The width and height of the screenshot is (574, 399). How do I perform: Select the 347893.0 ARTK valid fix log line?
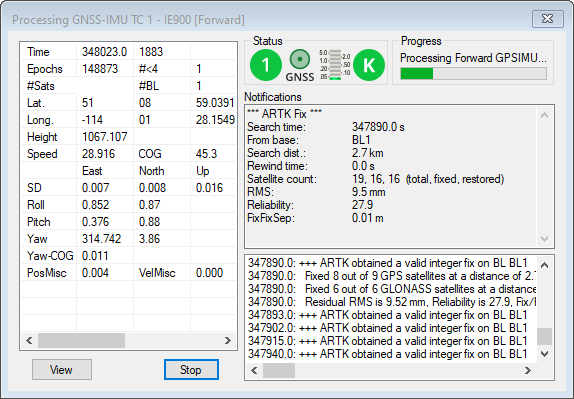click(x=387, y=315)
